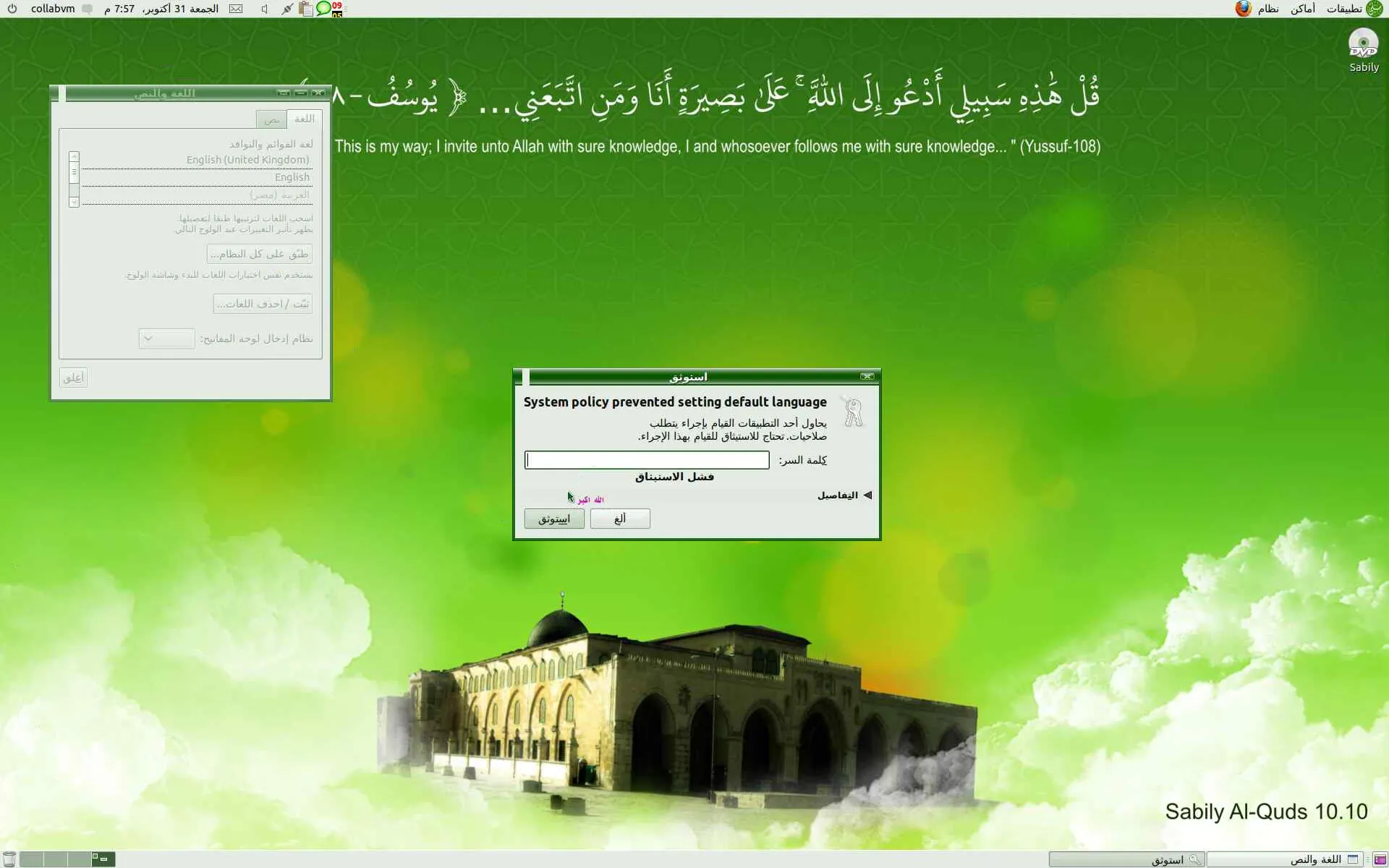Open the network connection indicator
The width and height of the screenshot is (1389, 868).
(287, 9)
